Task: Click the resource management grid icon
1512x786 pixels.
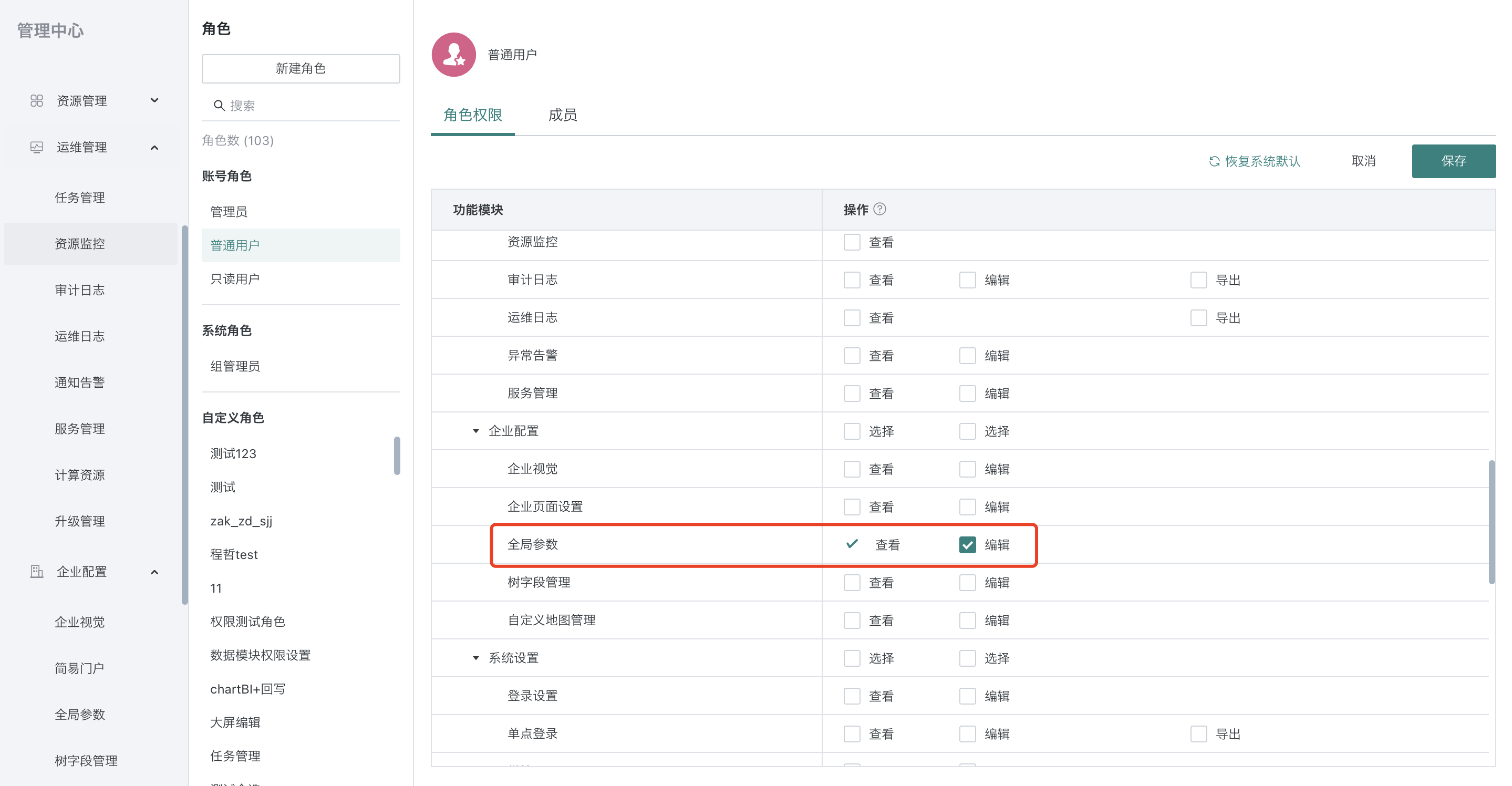Action: 36,101
